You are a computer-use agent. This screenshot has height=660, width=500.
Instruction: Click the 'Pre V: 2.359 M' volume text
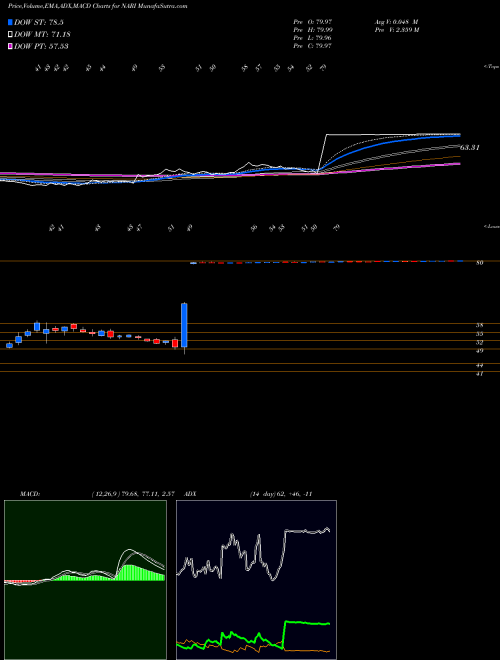tap(397, 29)
